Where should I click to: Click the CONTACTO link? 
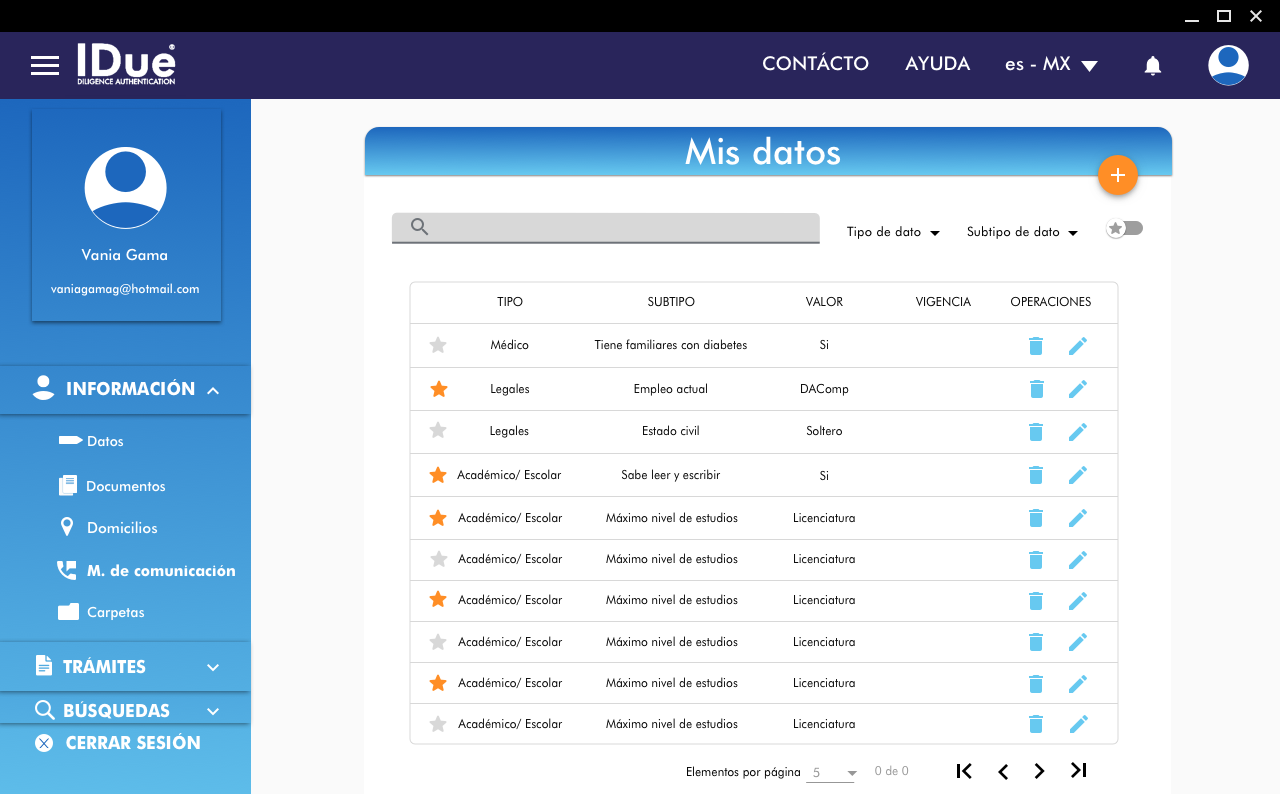tap(815, 64)
